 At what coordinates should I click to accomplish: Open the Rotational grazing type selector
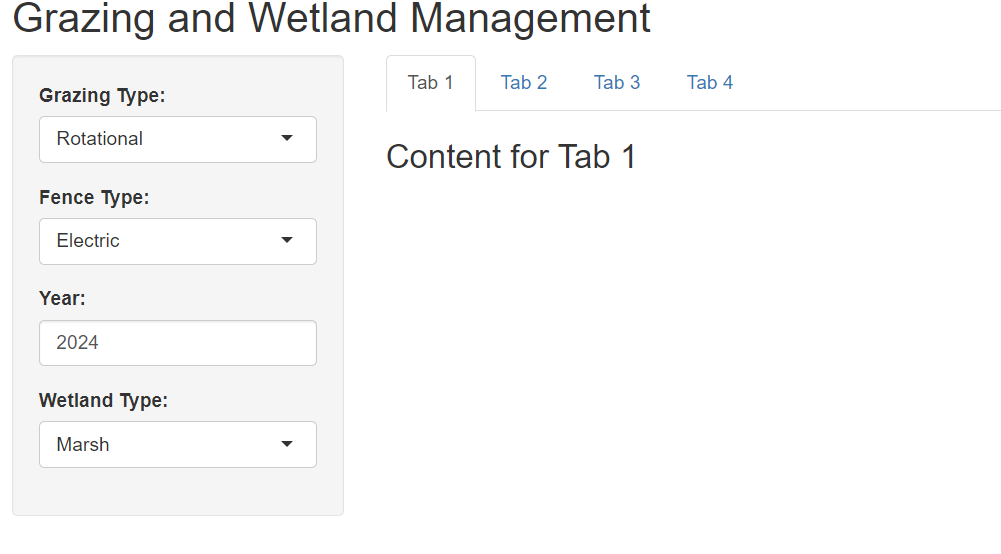pos(177,139)
